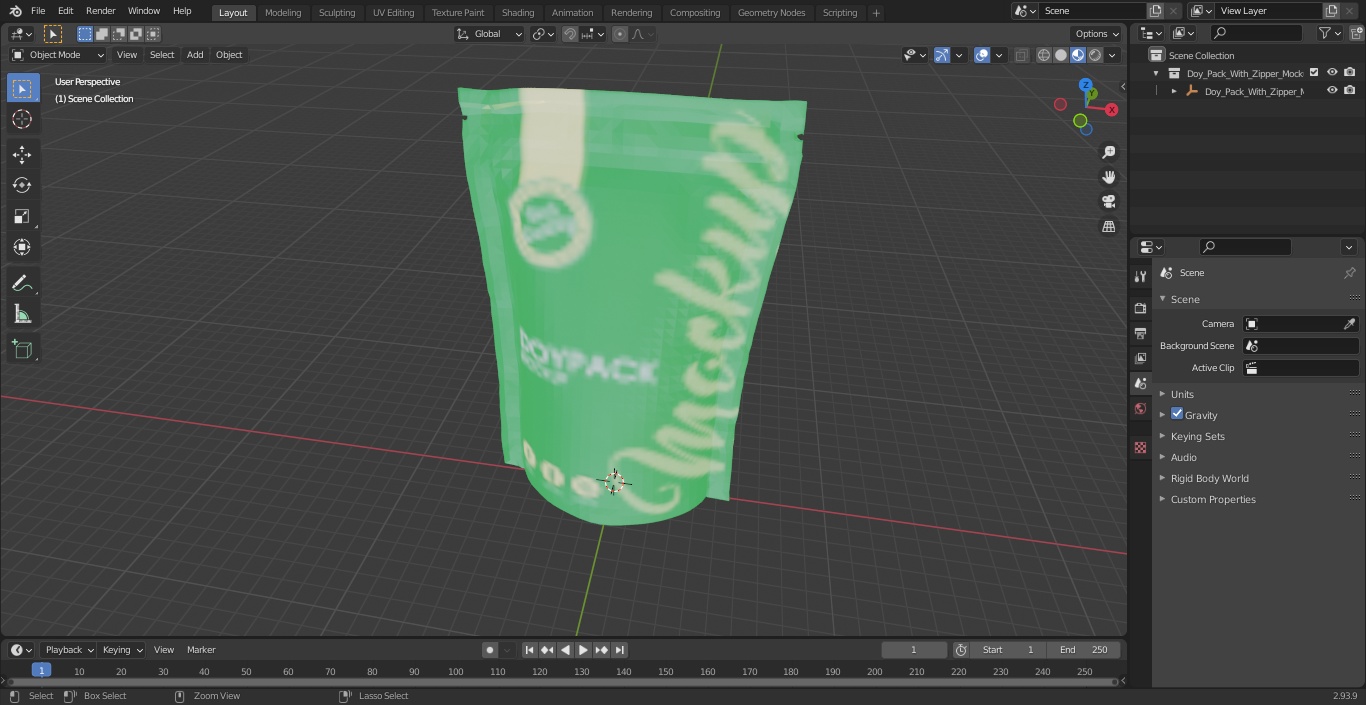The width and height of the screenshot is (1366, 705).
Task: Switch to wireframe shading mode
Action: point(1044,55)
